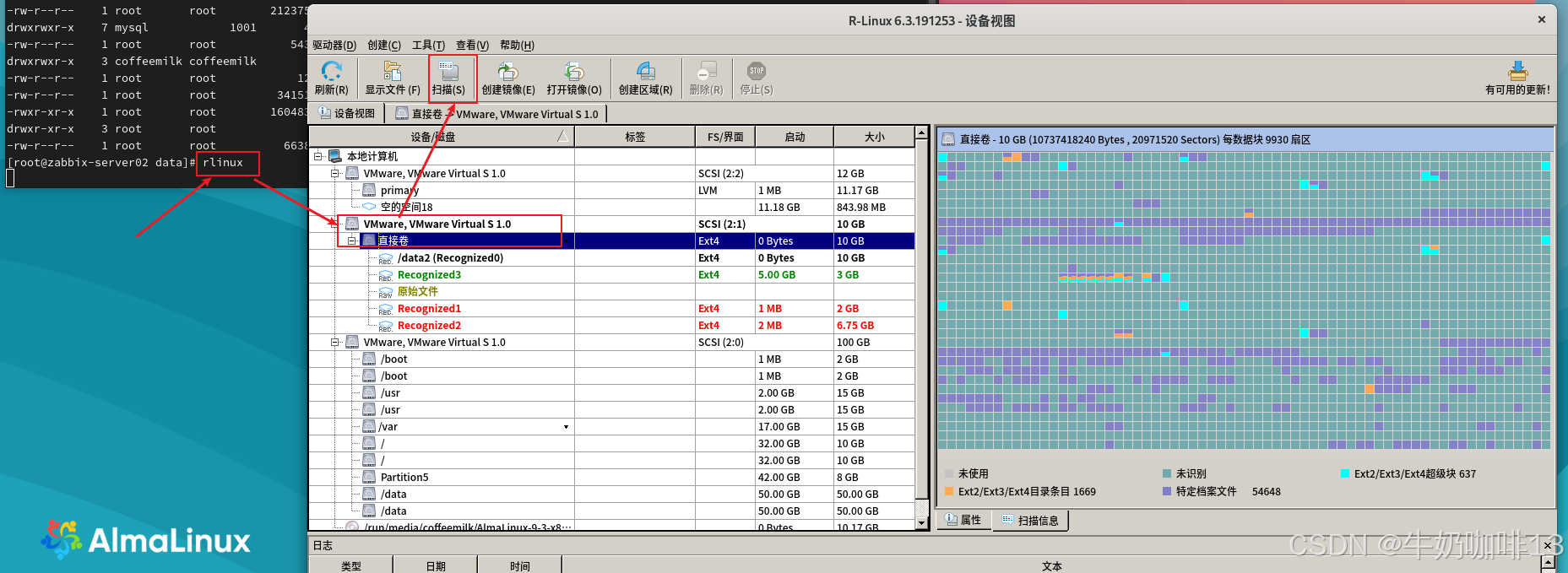1568x573 pixels.
Task: Click the 本地计算机 computer icon
Action: (334, 156)
